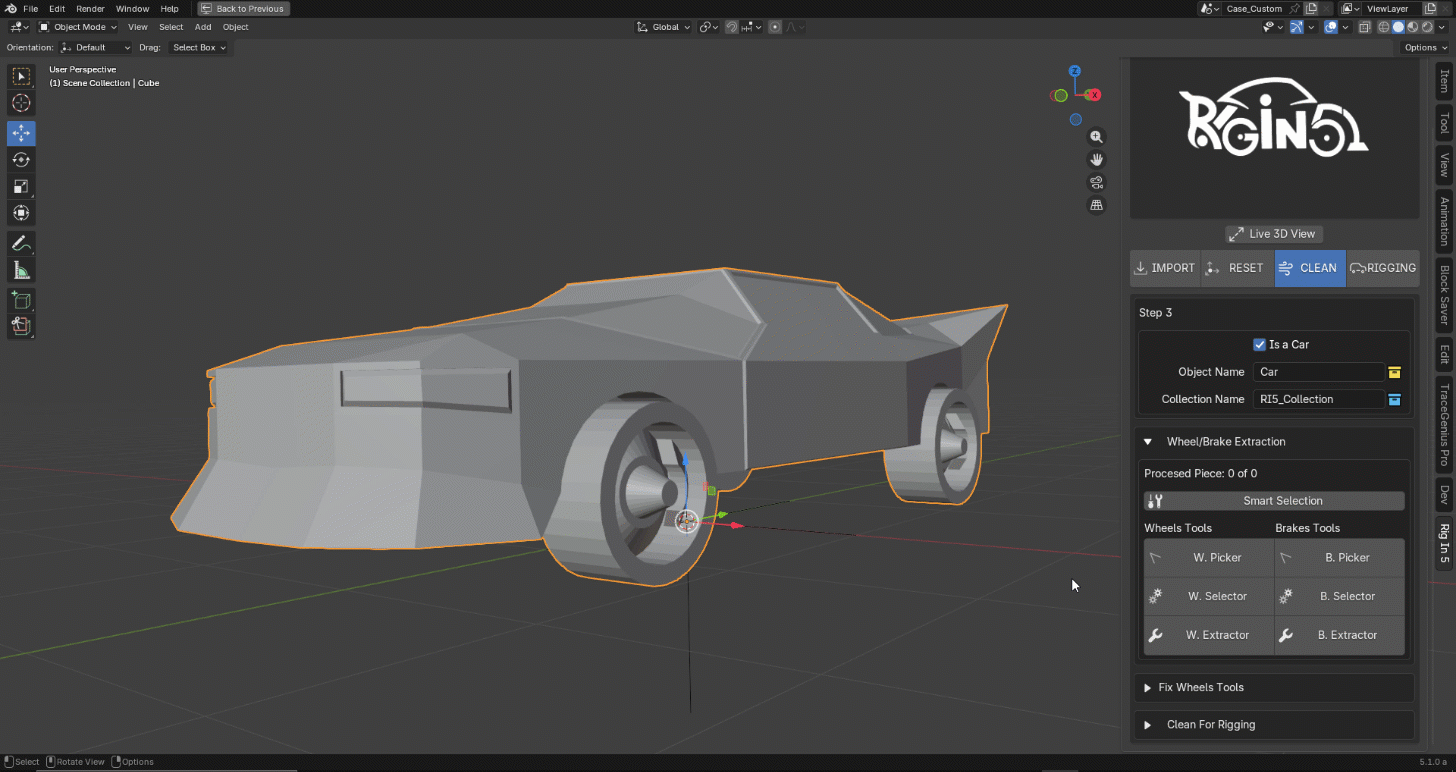Select the Select Box tool icon
Screen dimensions: 1456x772
pos(21,77)
